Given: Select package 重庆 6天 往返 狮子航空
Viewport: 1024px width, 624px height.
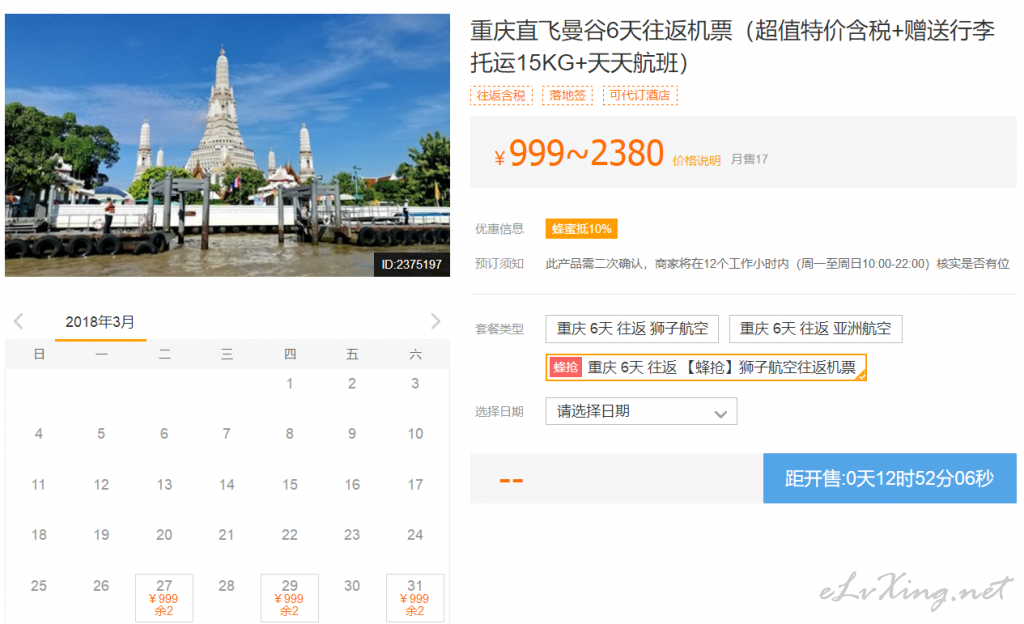Looking at the screenshot, I should click(x=632, y=328).
